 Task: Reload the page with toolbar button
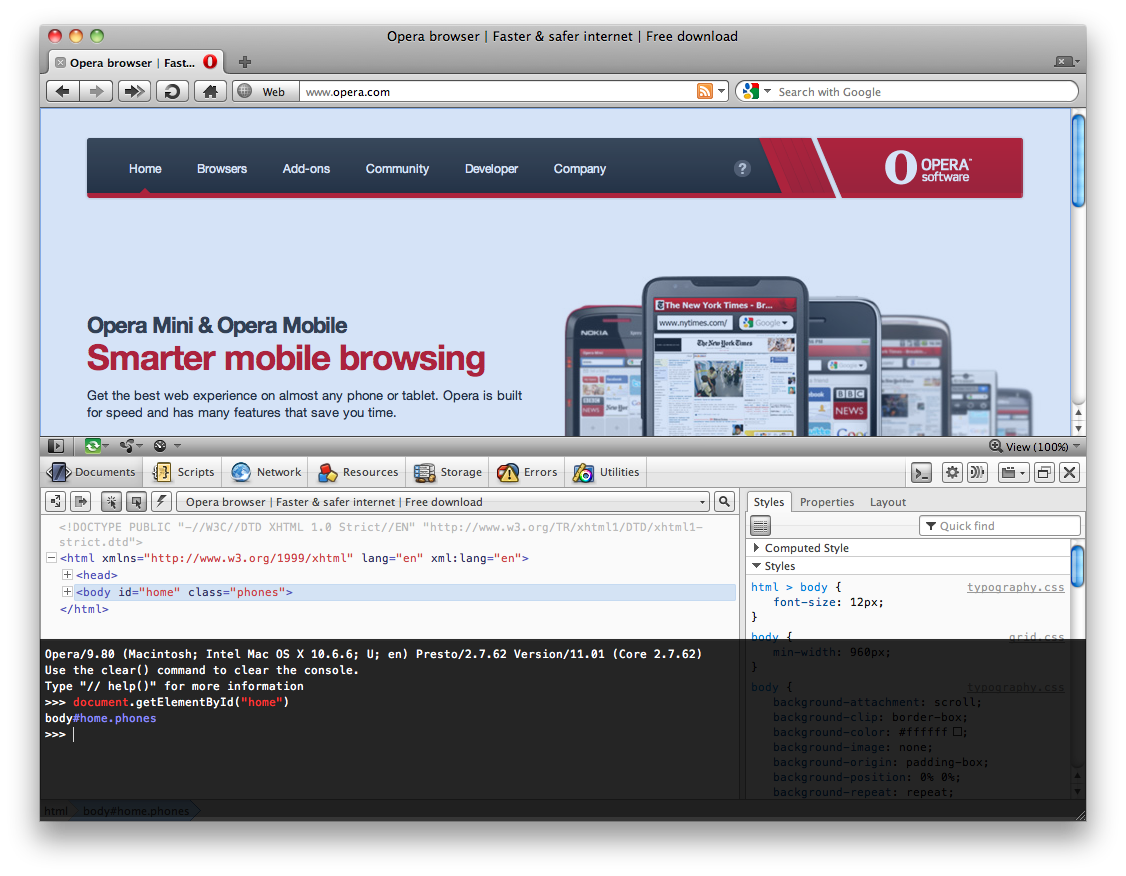(172, 92)
